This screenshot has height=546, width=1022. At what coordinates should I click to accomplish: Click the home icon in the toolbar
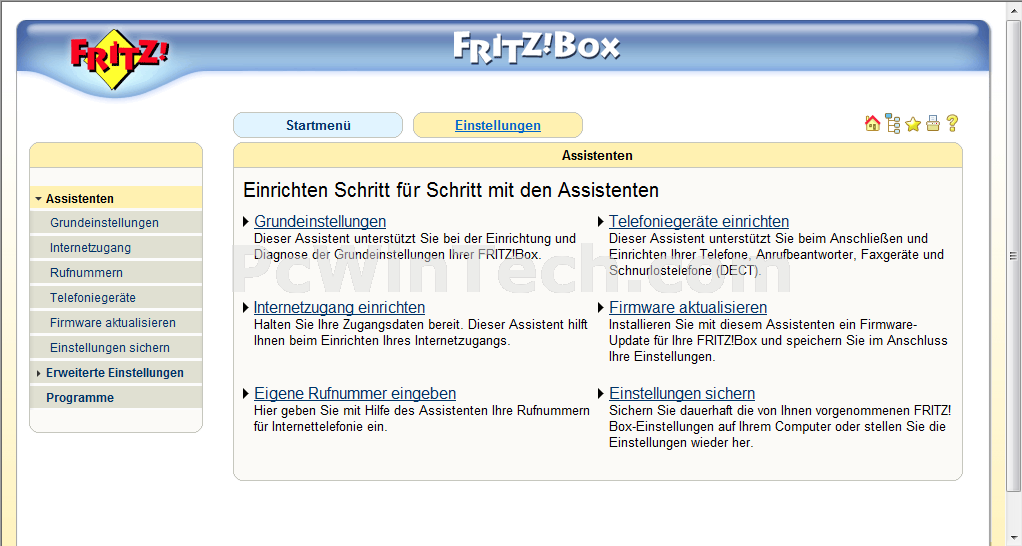point(872,123)
